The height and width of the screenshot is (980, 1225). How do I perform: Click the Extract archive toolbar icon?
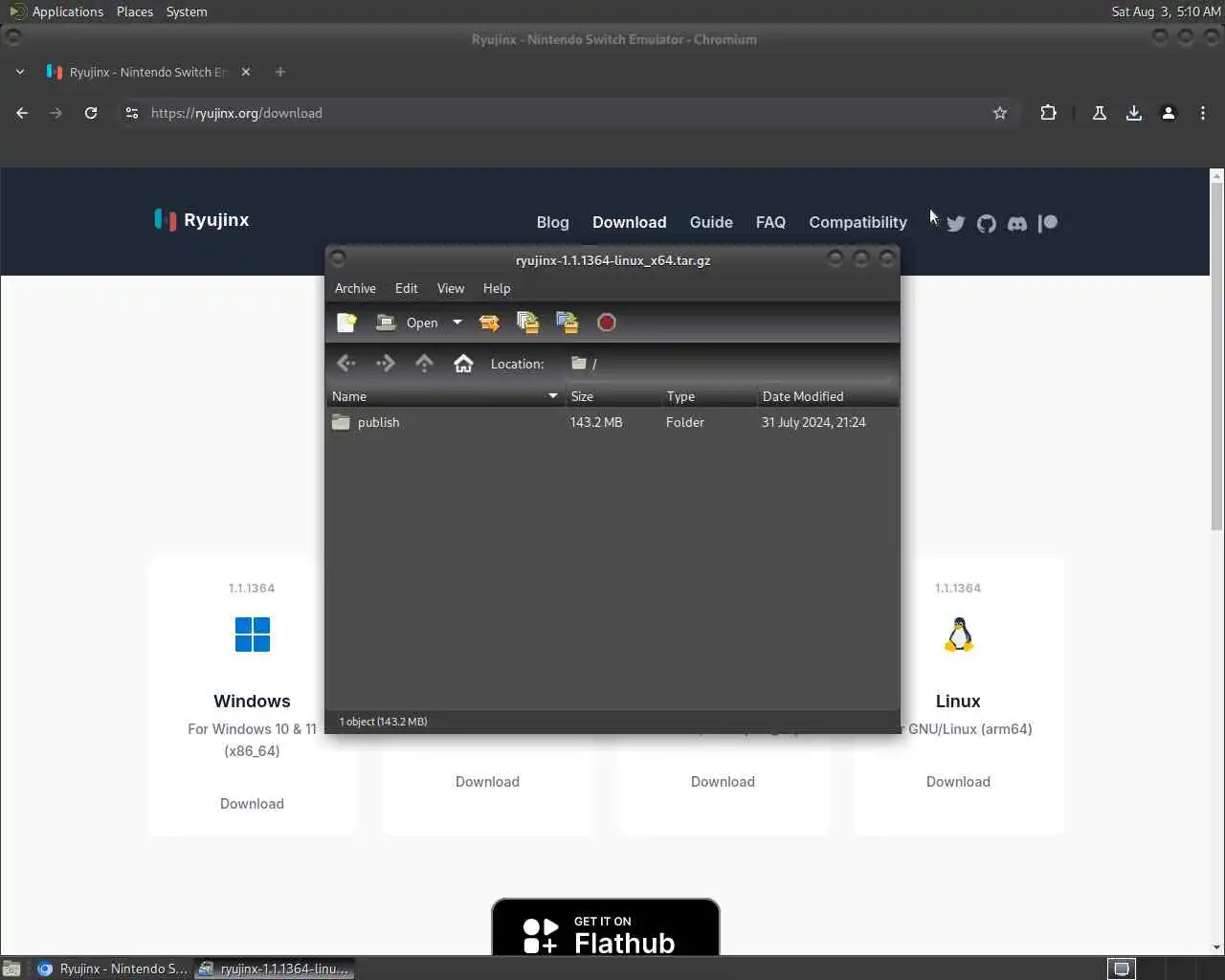(489, 323)
